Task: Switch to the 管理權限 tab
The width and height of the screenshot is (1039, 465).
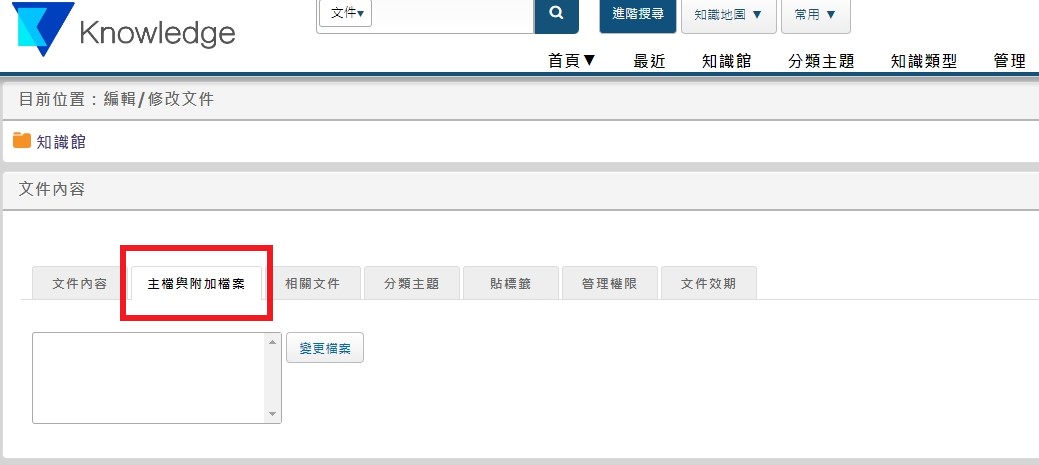Action: tap(610, 284)
